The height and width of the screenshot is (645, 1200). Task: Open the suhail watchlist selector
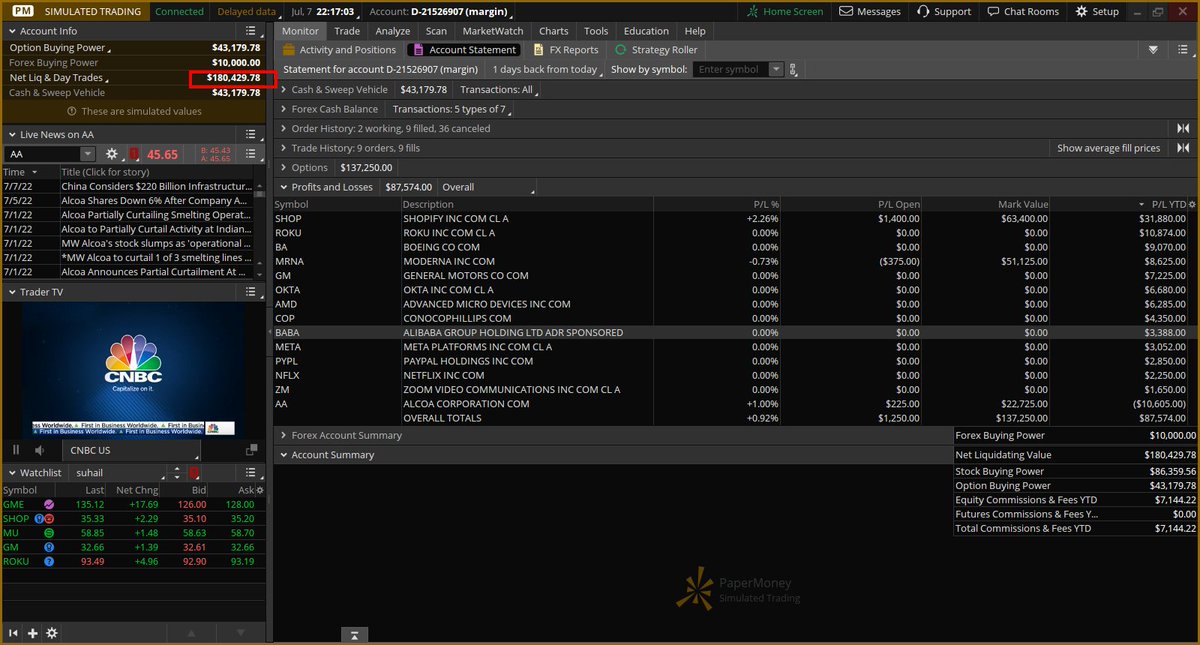point(116,472)
